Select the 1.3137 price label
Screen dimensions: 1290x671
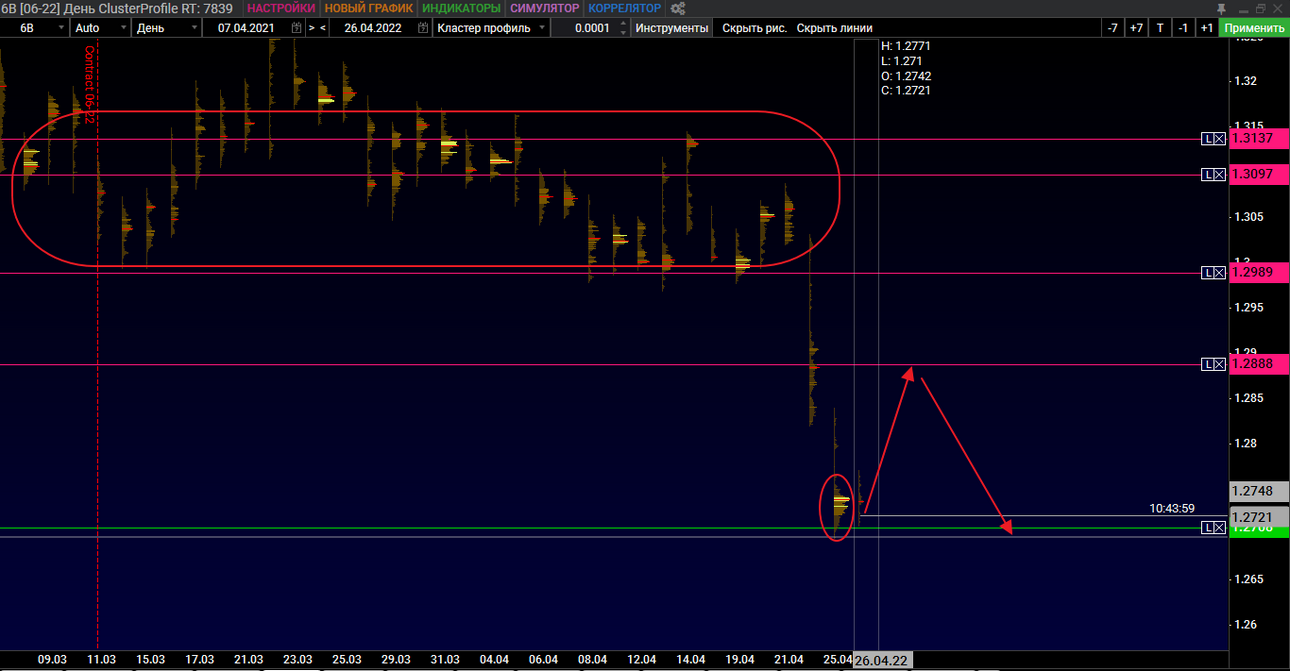(x=1259, y=139)
